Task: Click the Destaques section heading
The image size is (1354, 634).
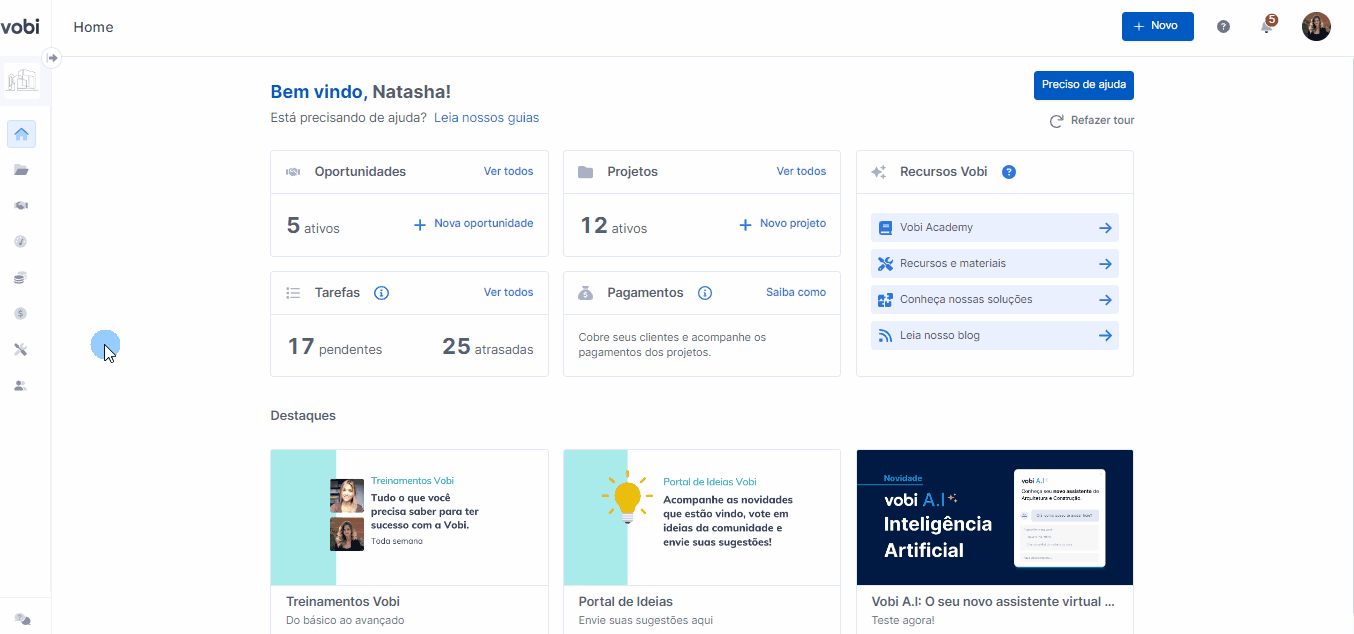Action: (303, 415)
